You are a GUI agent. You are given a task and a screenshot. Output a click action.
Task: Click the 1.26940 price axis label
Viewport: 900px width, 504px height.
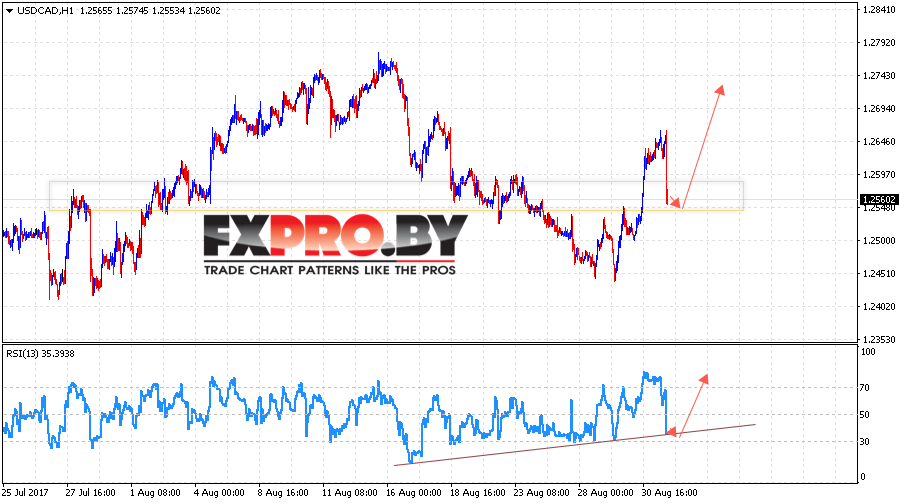(879, 108)
